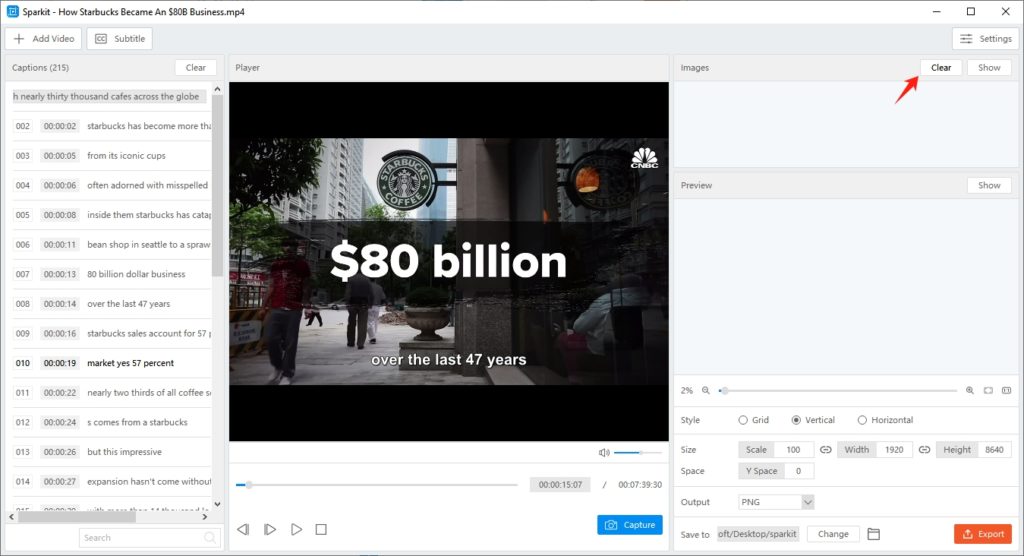Mute the player using the speaker icon
1024x556 pixels.
(x=604, y=453)
